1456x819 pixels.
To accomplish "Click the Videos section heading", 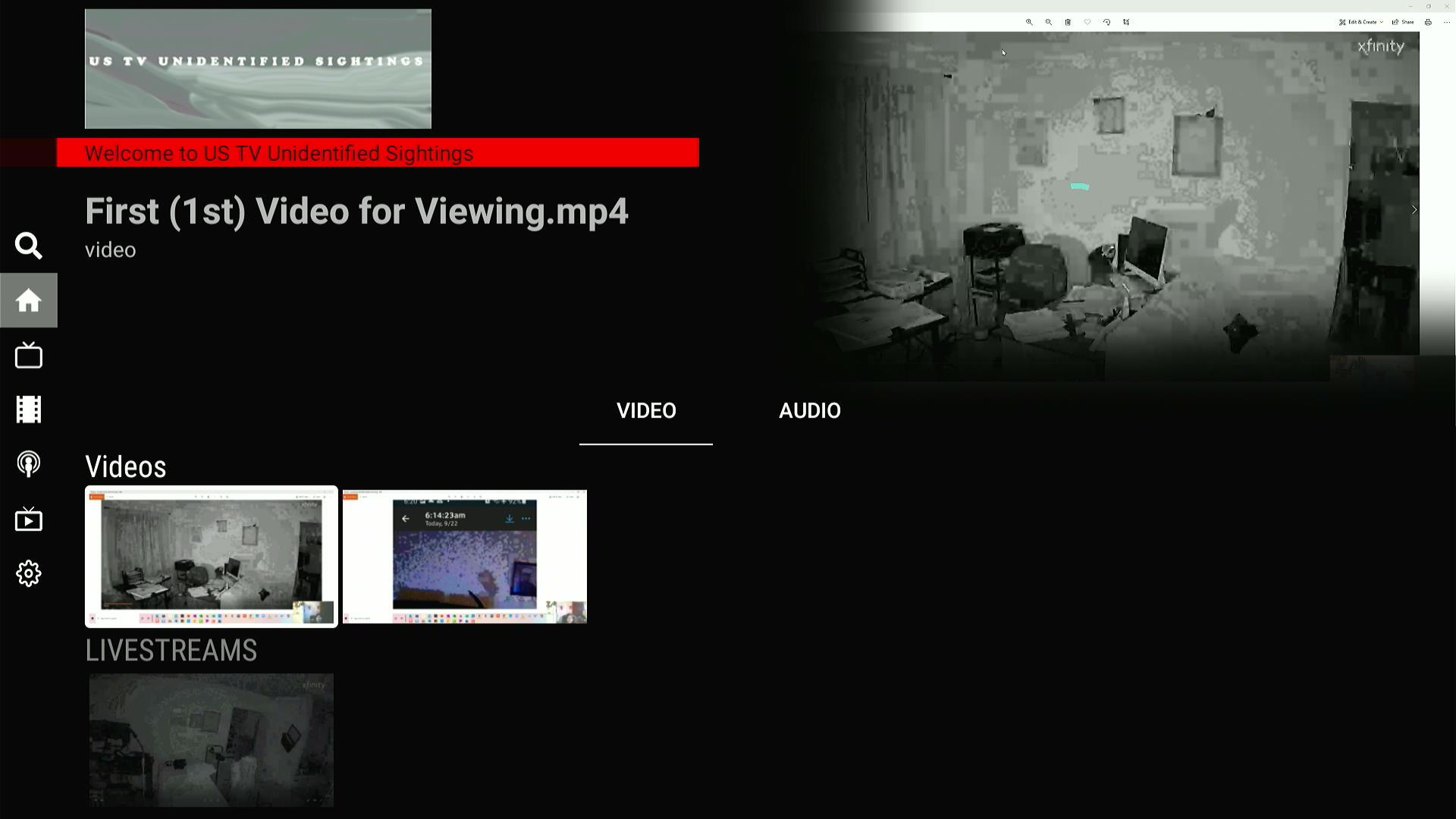I will click(x=126, y=467).
